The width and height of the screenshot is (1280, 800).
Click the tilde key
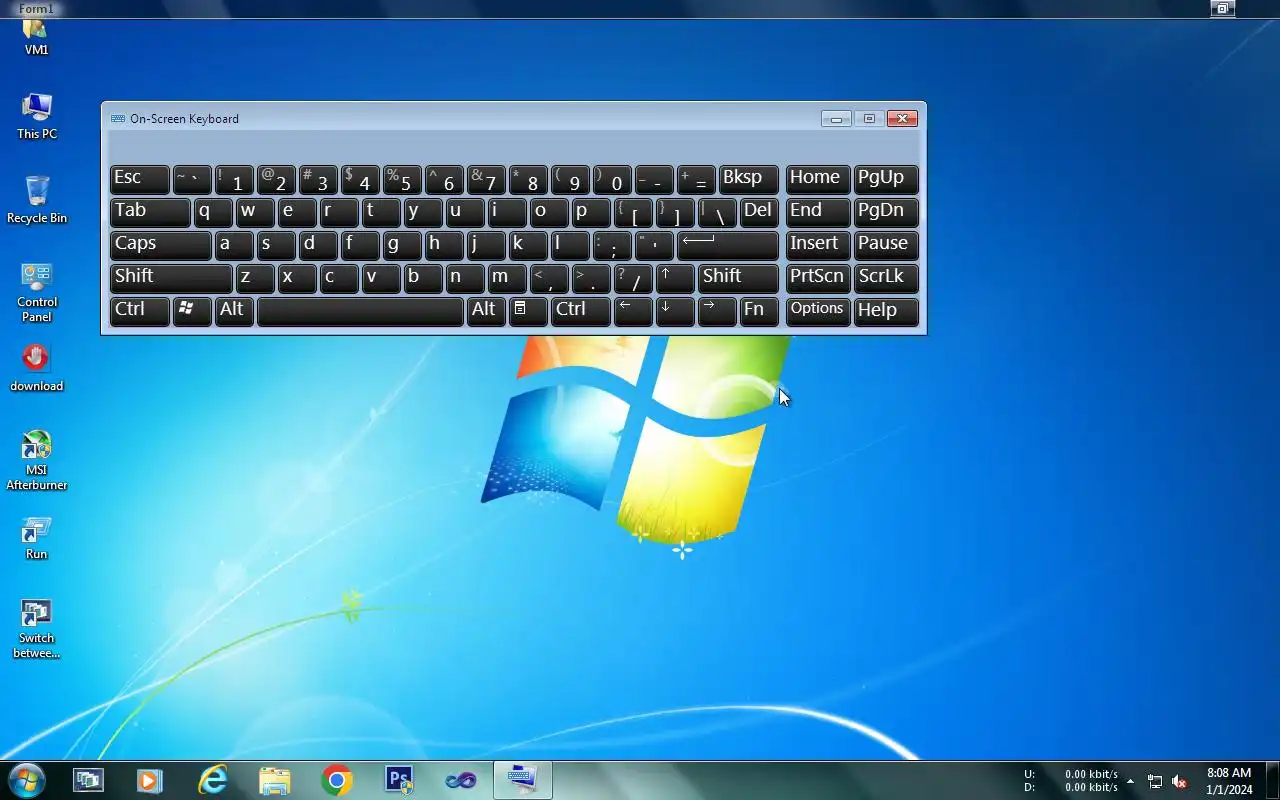pyautogui.click(x=192, y=179)
